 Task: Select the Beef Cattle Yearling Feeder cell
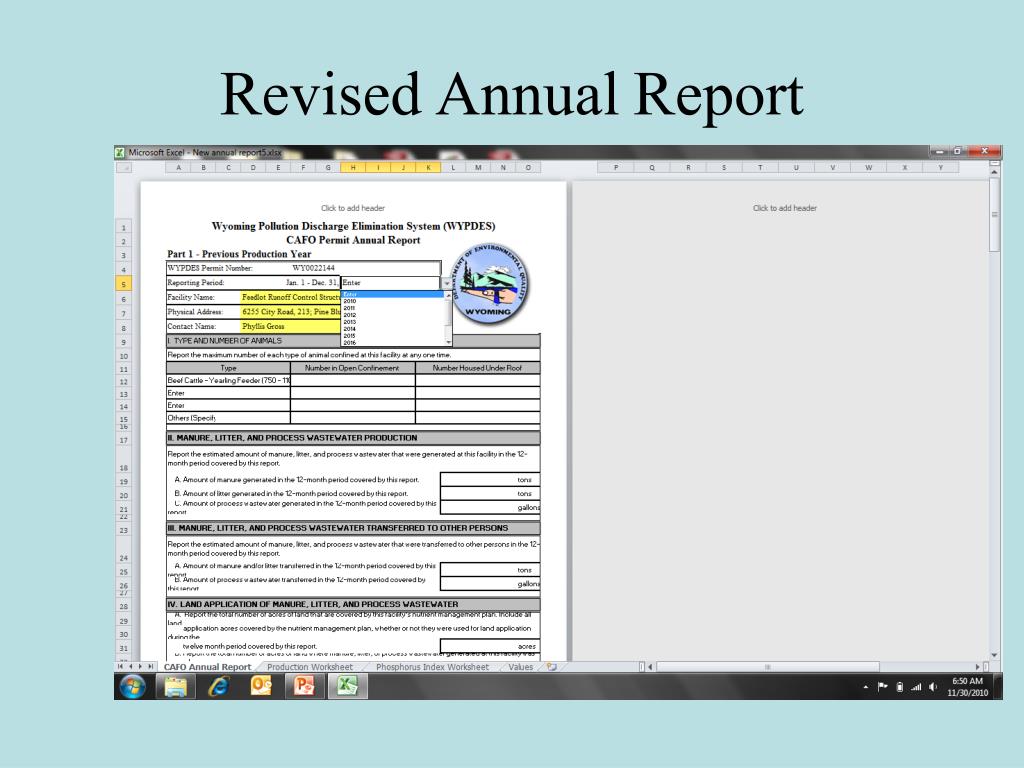coord(228,381)
